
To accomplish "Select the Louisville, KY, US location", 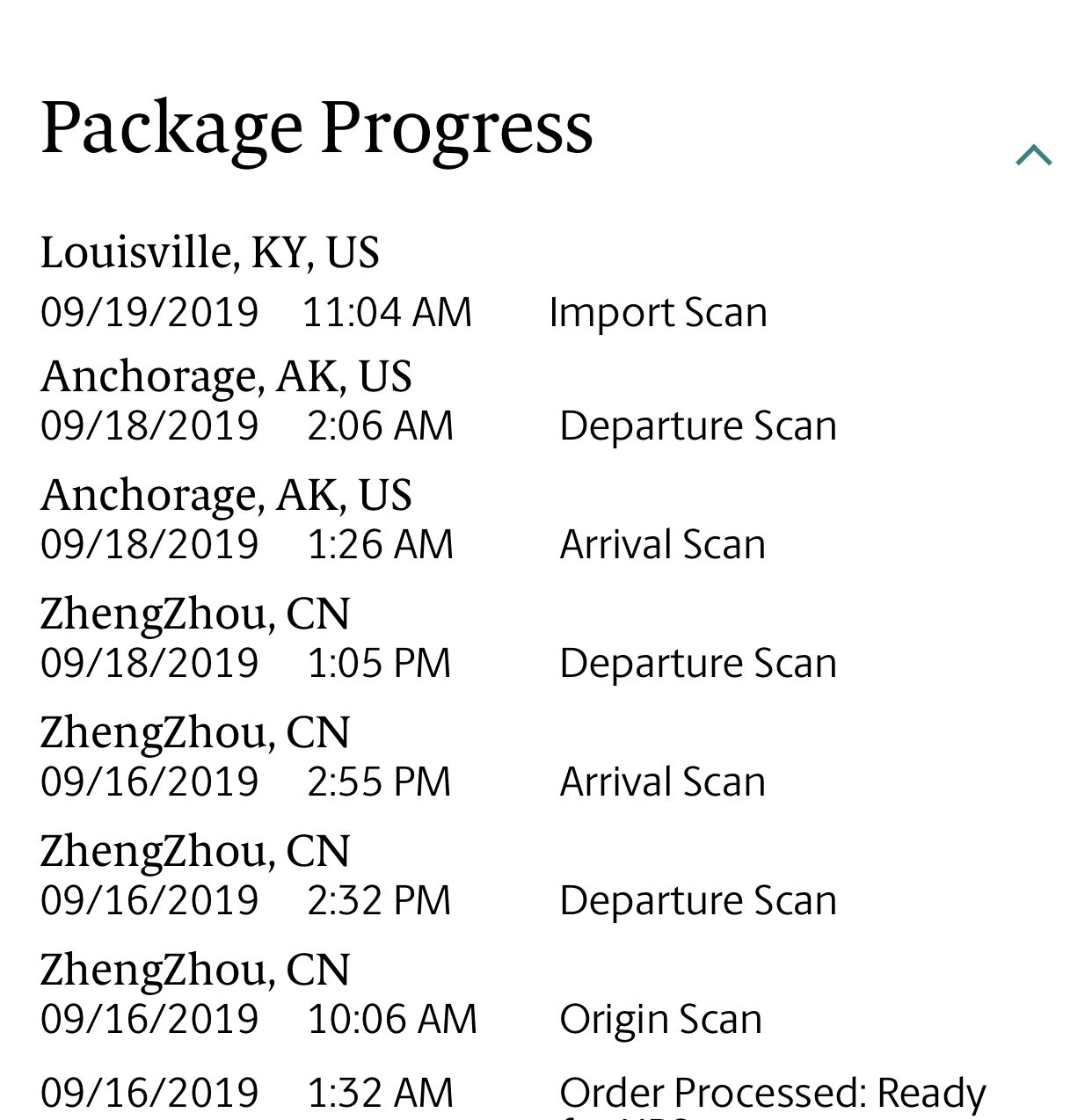I will 209,253.
